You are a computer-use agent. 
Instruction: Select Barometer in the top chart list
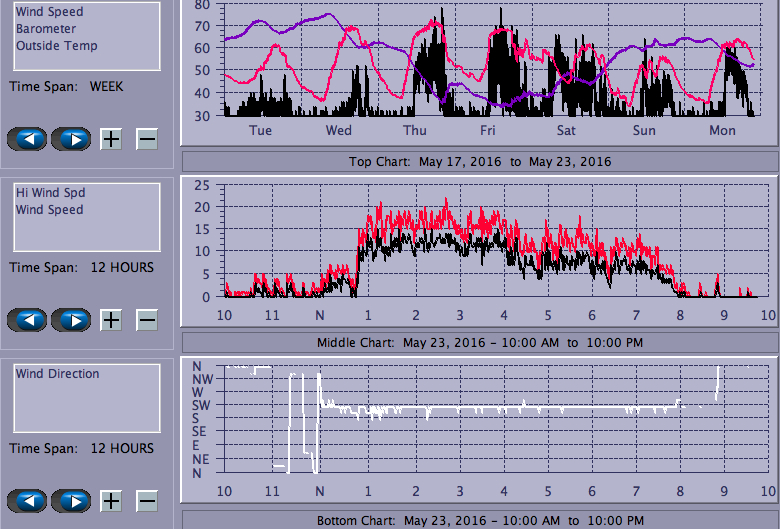click(43, 29)
